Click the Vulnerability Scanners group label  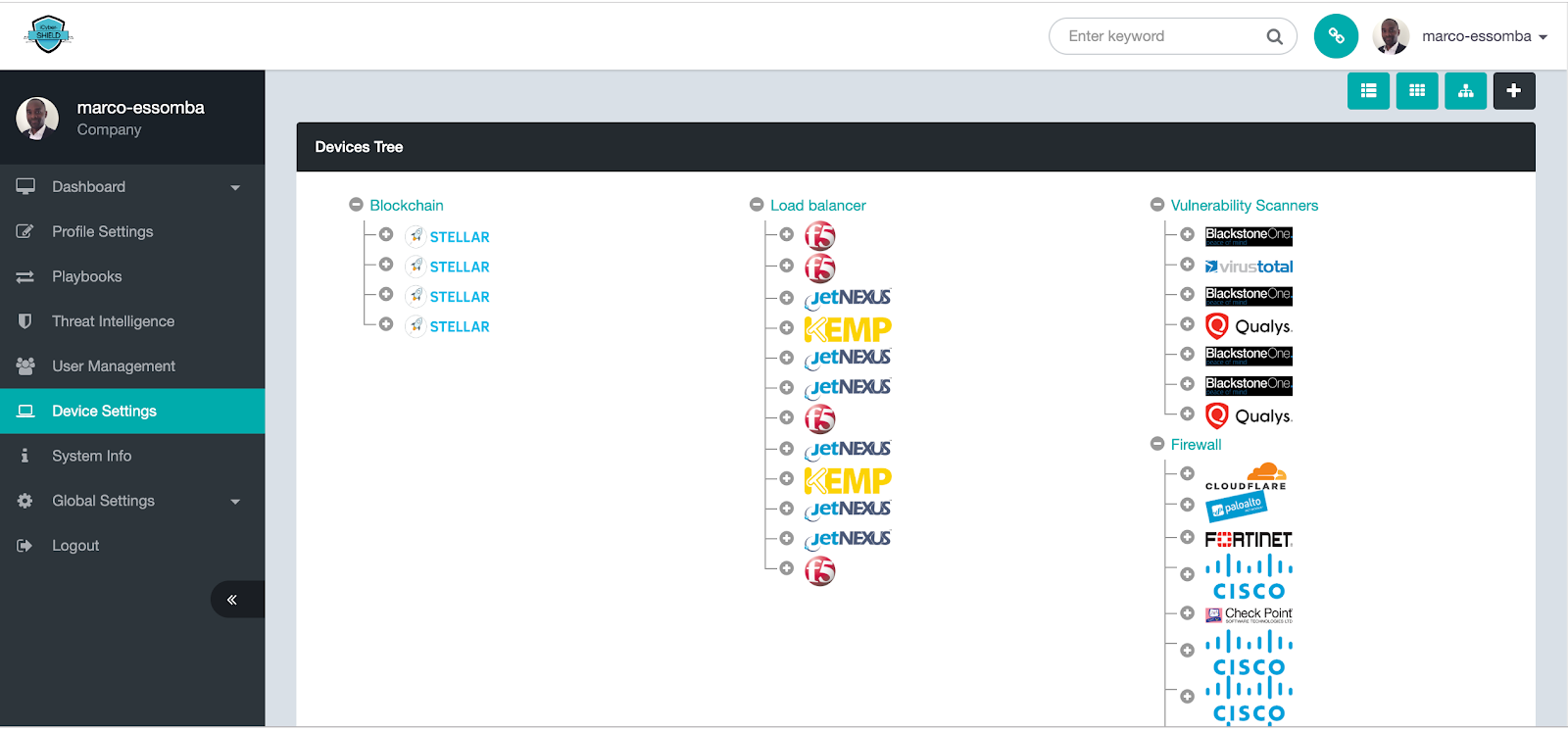click(1245, 206)
